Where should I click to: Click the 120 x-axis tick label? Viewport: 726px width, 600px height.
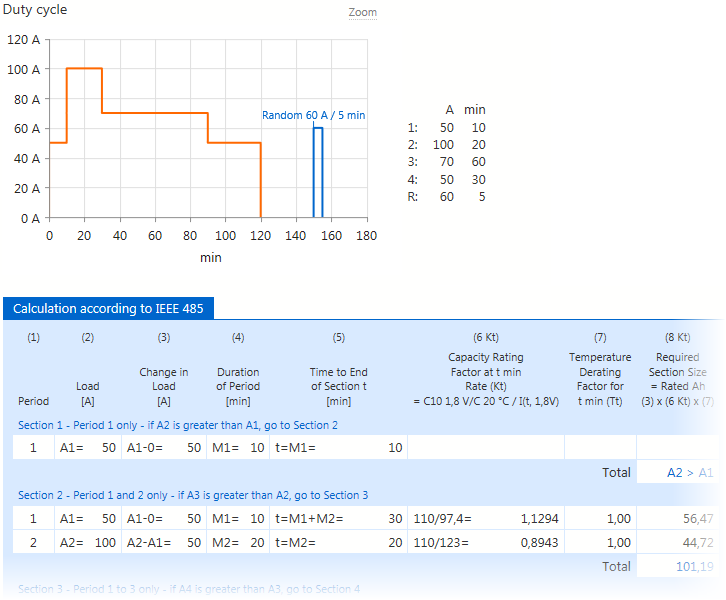tap(260, 236)
